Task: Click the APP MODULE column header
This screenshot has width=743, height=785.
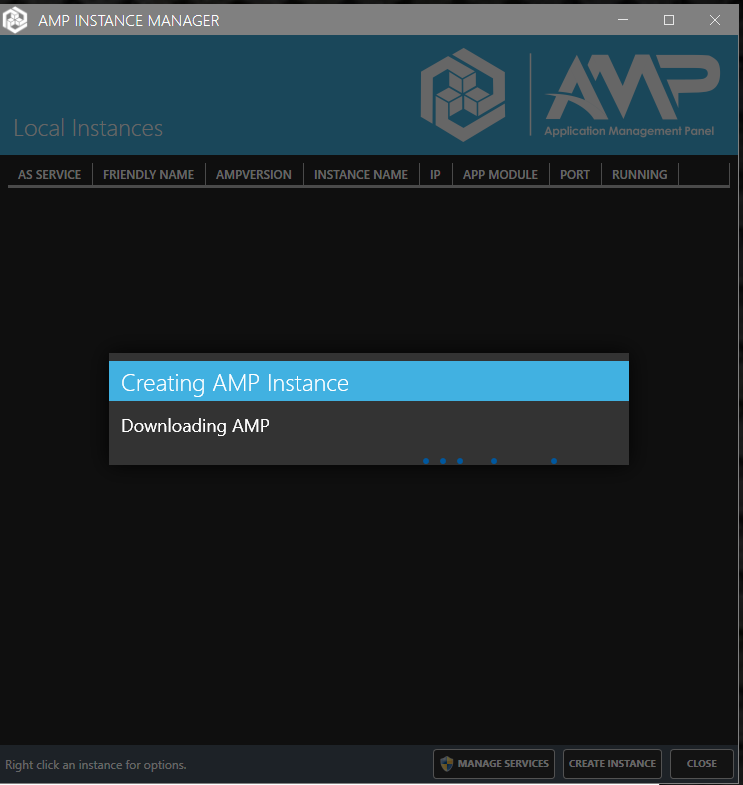Action: (x=501, y=175)
